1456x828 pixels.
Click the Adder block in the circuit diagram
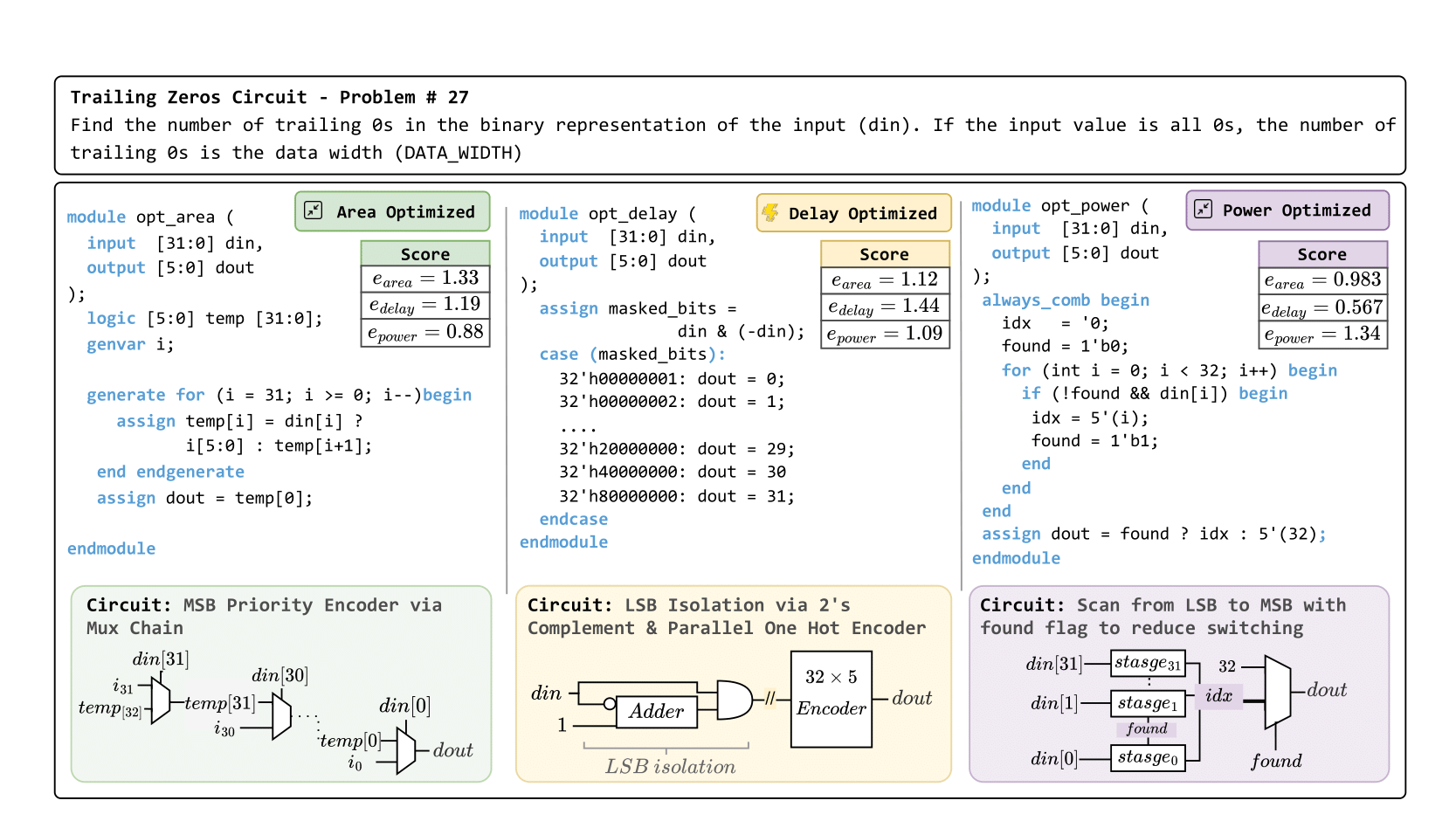point(656,711)
